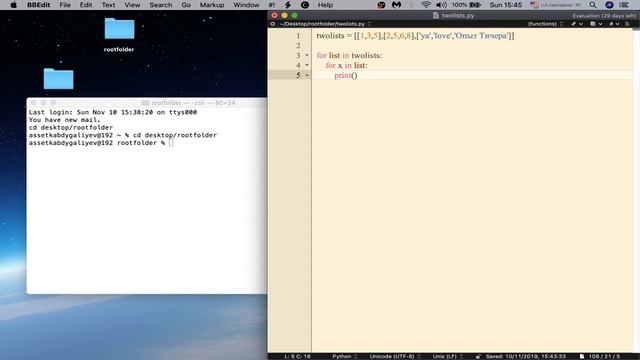Click line number 2 in the gutter
640x360 pixels.
(298, 45)
